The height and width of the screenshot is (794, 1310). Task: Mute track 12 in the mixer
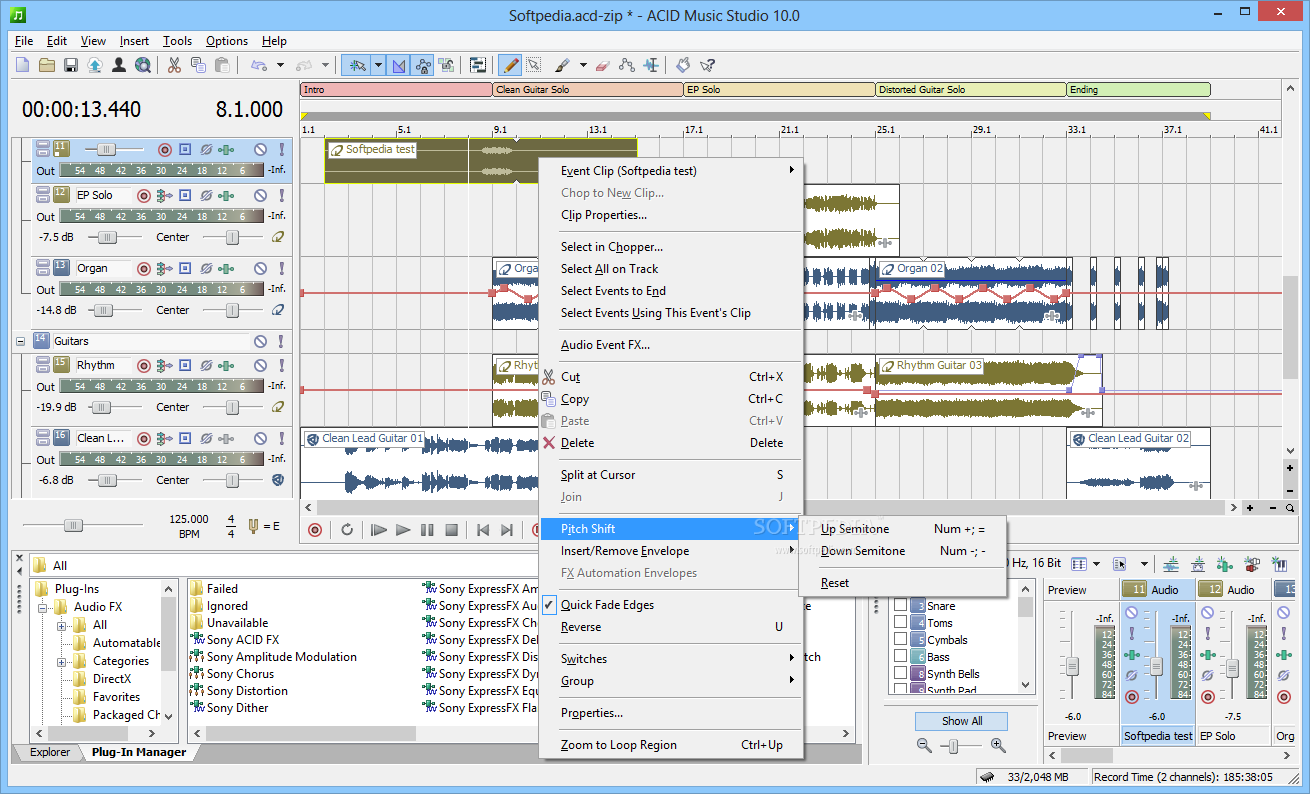1207,612
